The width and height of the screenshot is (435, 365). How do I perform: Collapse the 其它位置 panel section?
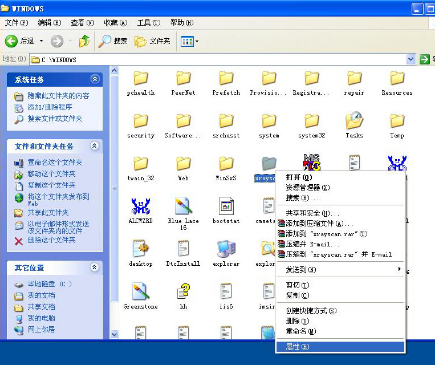point(95,267)
